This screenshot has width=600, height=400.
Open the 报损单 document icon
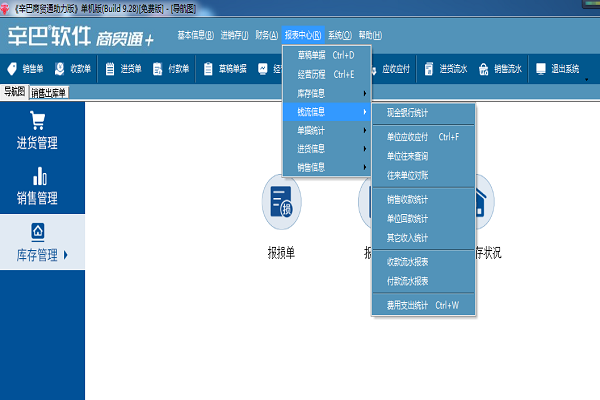[x=281, y=202]
